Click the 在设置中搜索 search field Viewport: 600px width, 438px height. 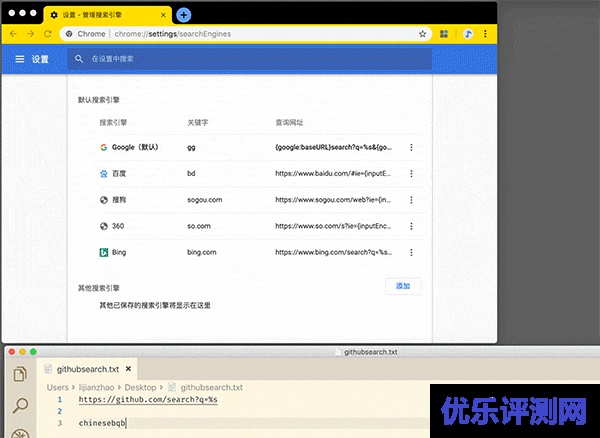coord(250,59)
